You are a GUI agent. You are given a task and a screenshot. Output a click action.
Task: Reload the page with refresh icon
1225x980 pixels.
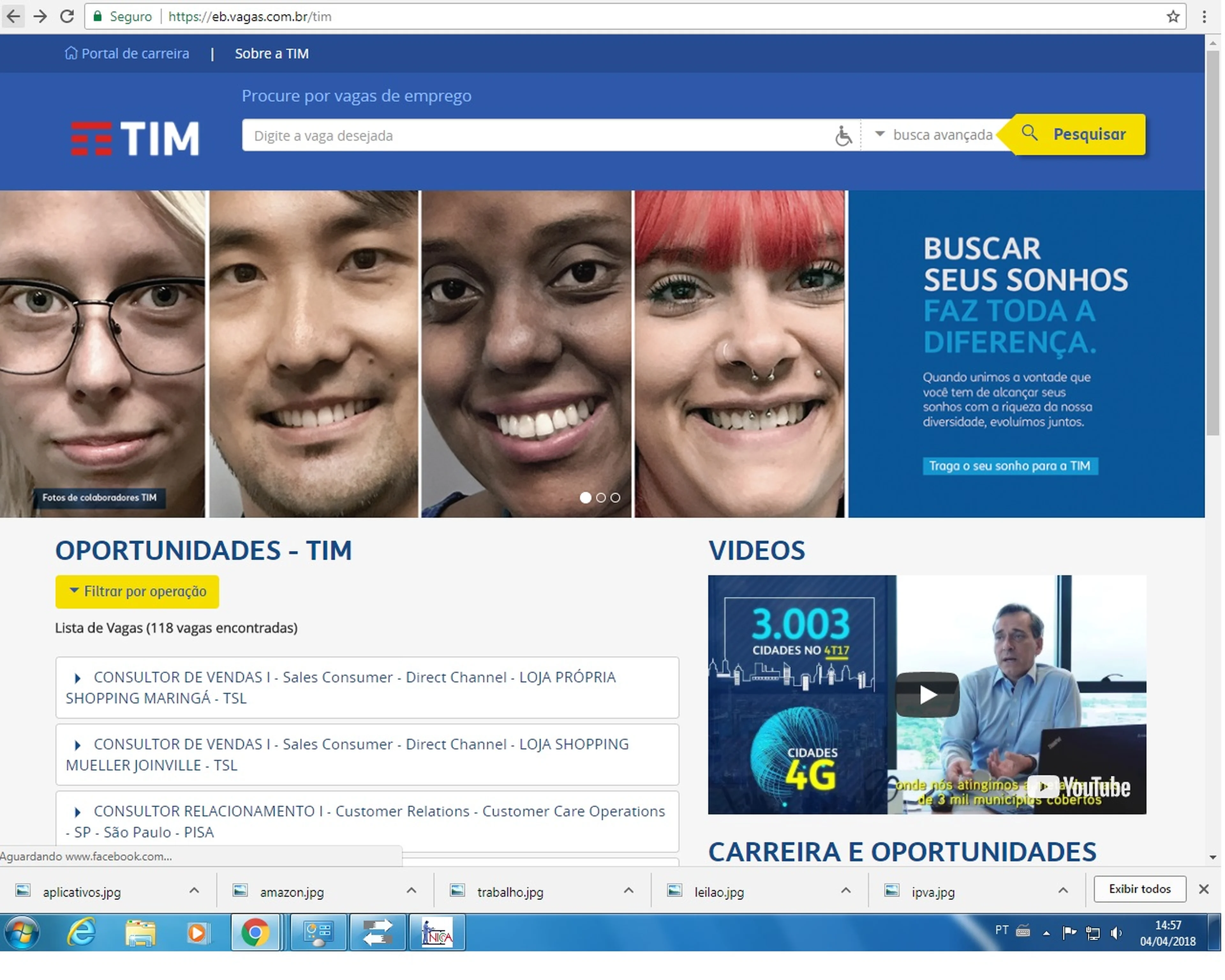[67, 17]
